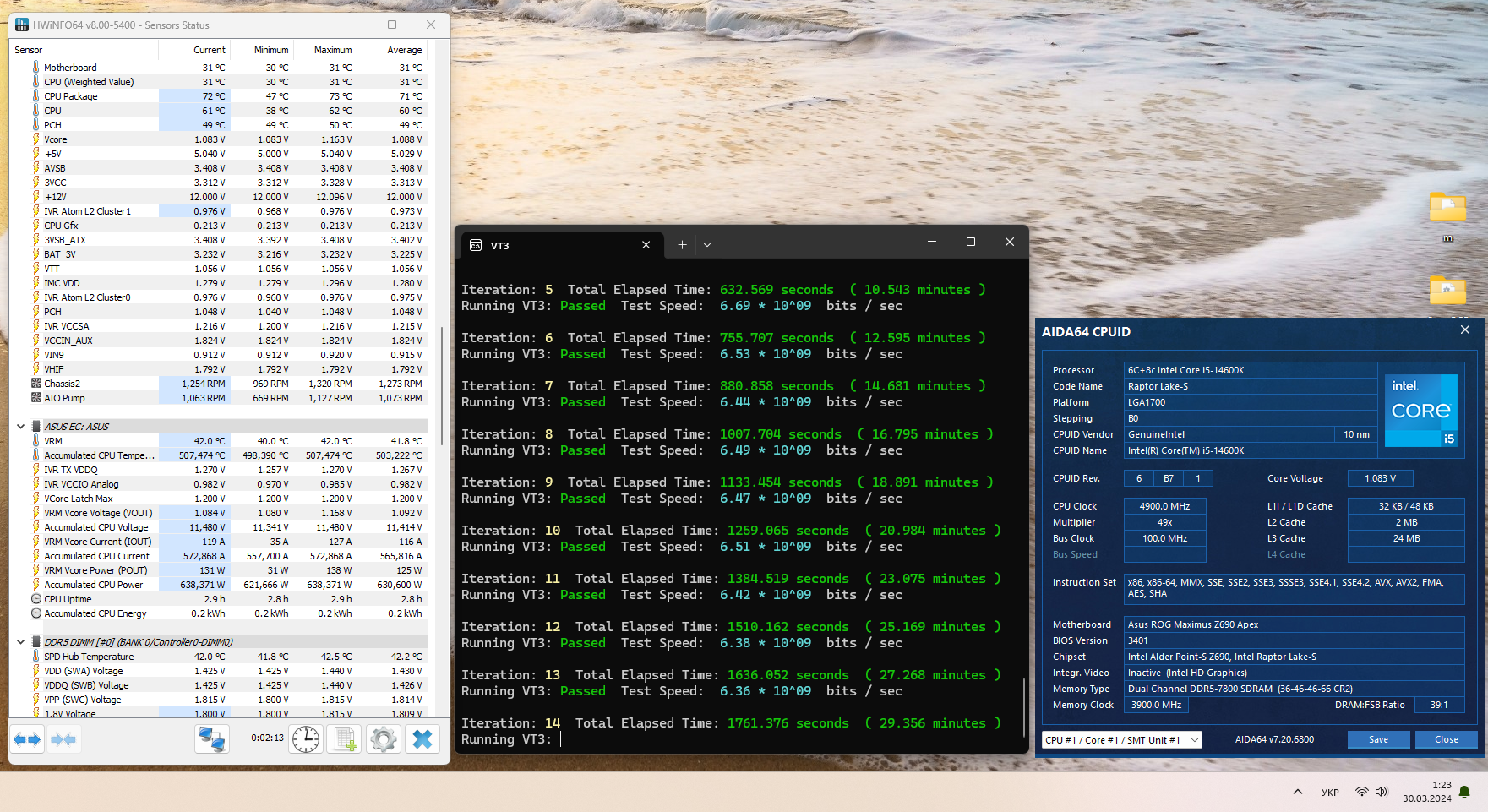Select the VT3 terminal tab
The image size is (1488, 812).
(499, 245)
